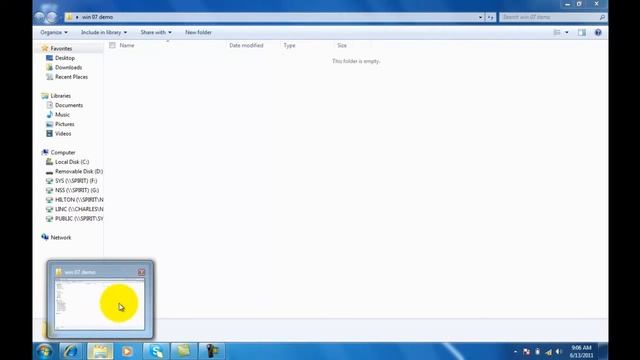The height and width of the screenshot is (360, 640).
Task: Open the HILTON network drive
Action: point(79,200)
